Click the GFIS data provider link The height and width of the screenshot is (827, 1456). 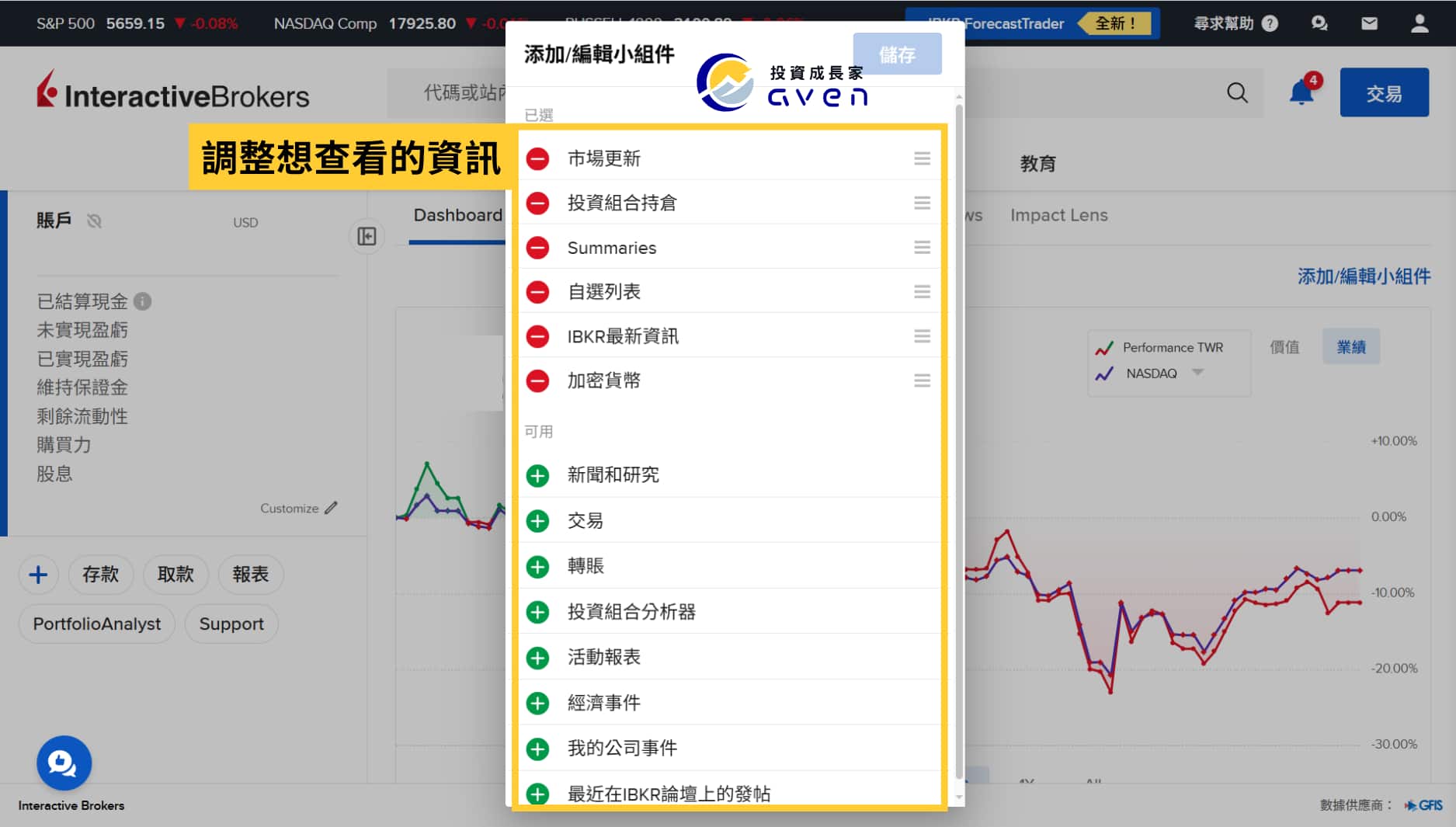(x=1423, y=805)
